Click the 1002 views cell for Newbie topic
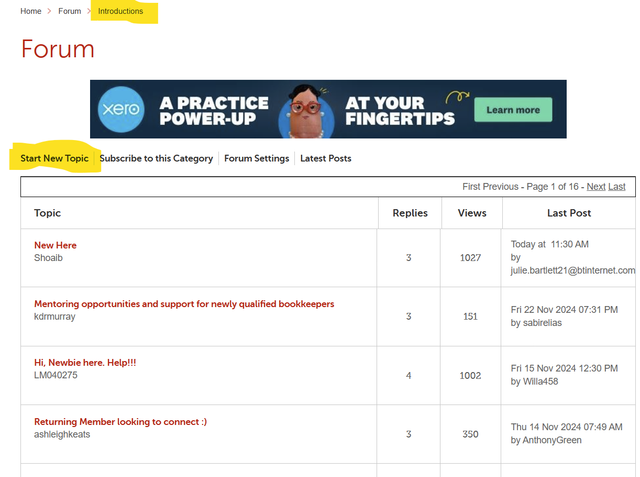Image resolution: width=640 pixels, height=477 pixels. click(x=470, y=375)
